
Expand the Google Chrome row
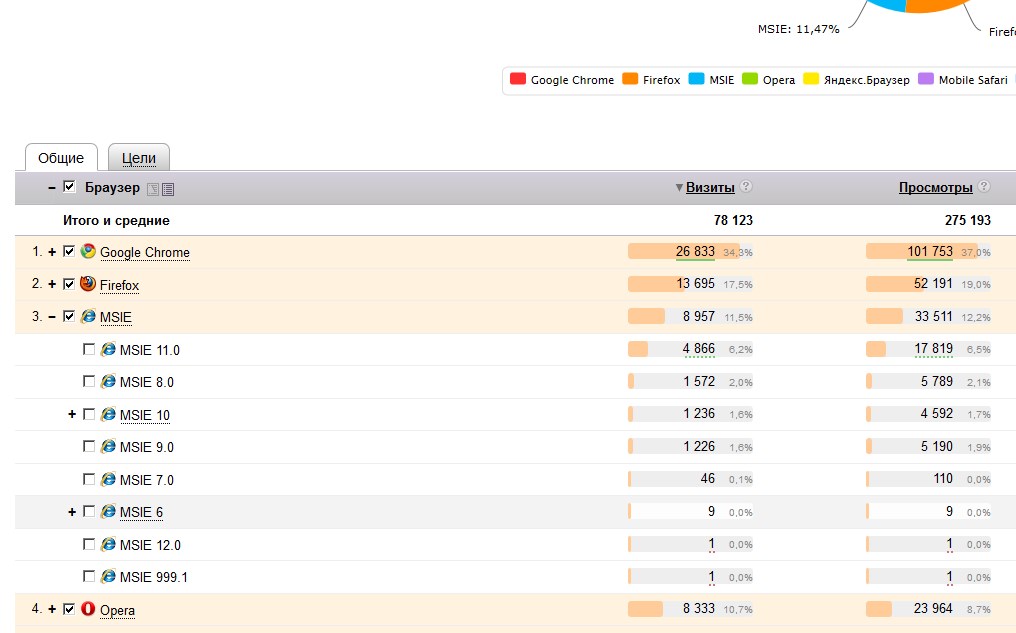coord(52,251)
